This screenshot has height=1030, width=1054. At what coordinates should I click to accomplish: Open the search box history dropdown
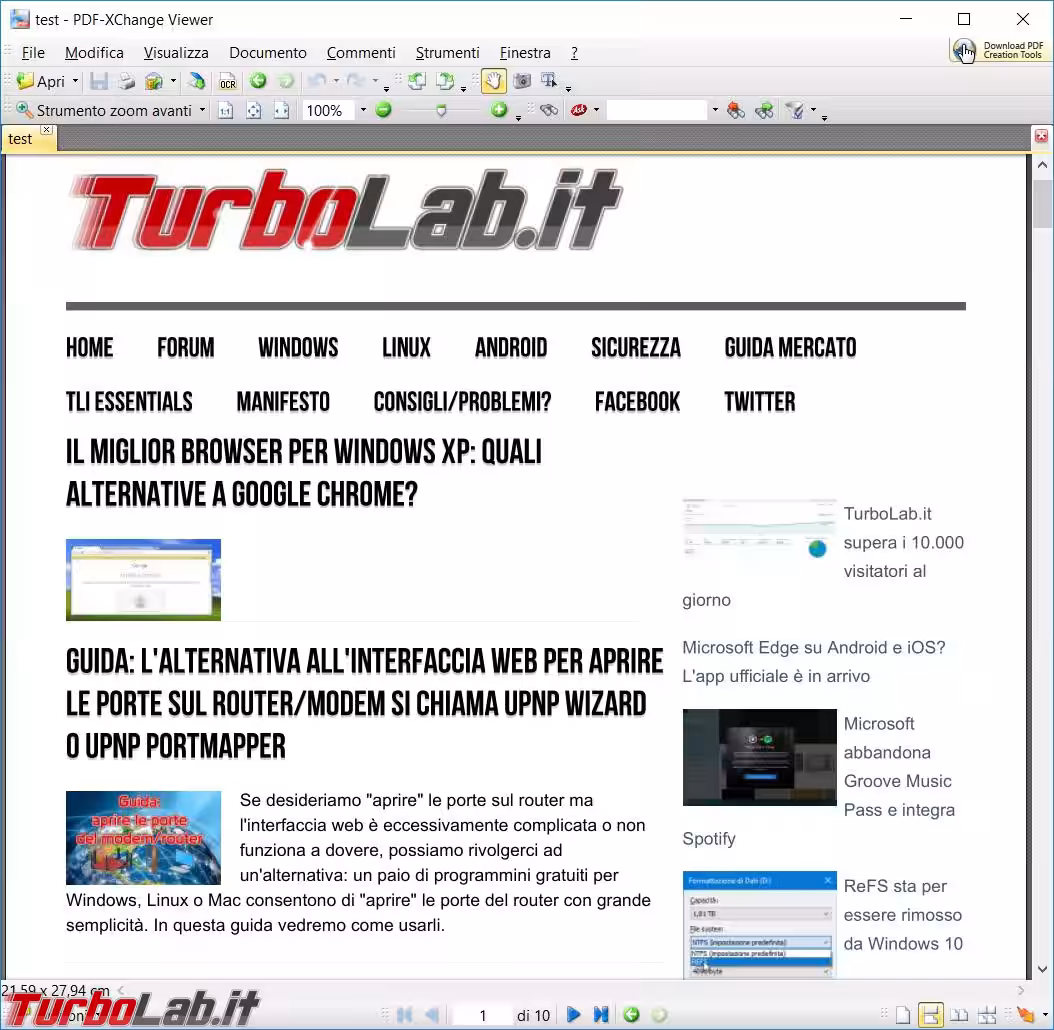(715, 110)
